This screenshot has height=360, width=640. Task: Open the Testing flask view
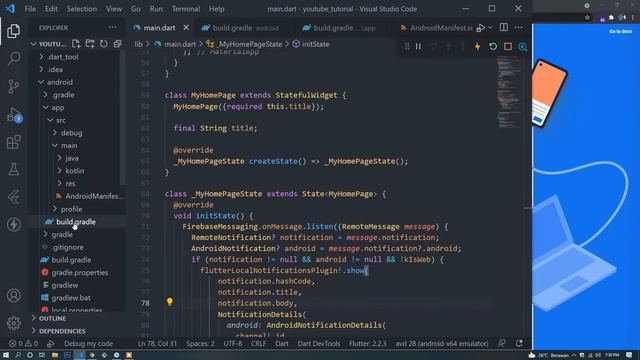click(13, 169)
